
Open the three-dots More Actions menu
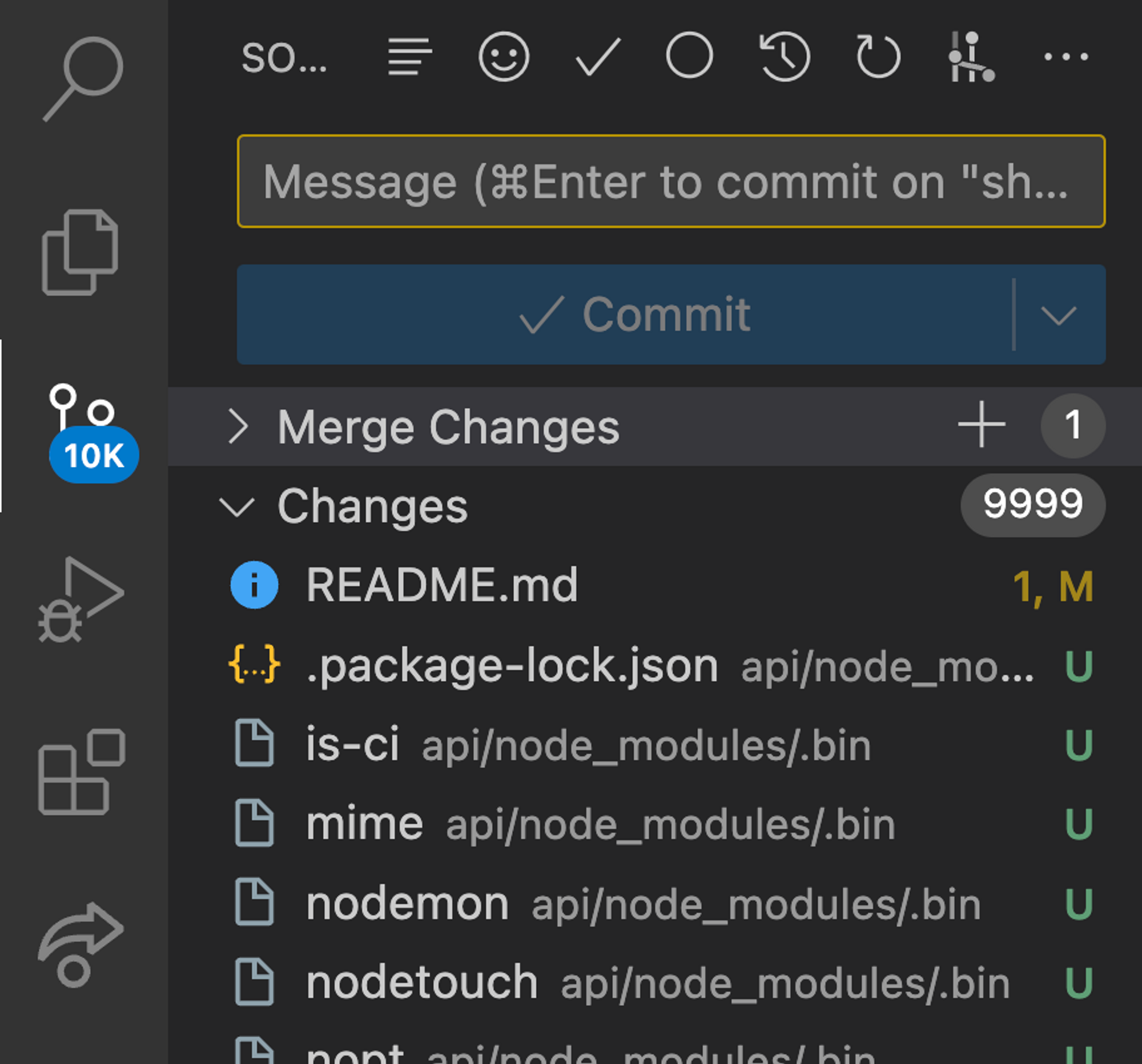click(1065, 57)
